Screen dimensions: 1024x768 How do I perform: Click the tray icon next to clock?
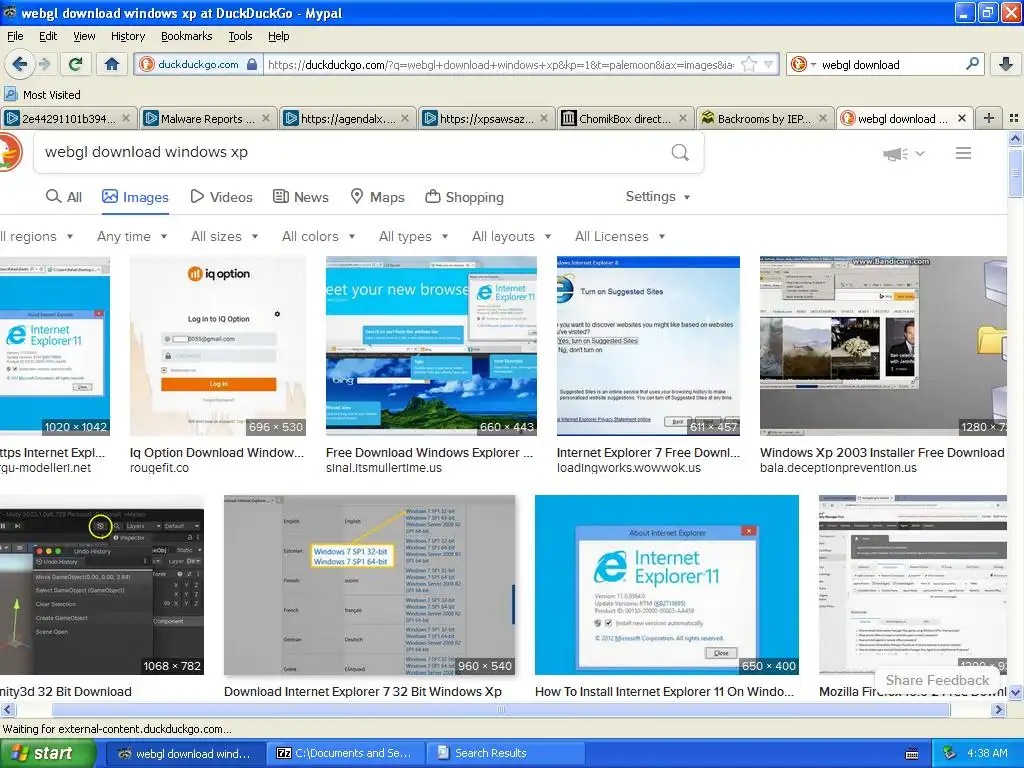(x=949, y=753)
